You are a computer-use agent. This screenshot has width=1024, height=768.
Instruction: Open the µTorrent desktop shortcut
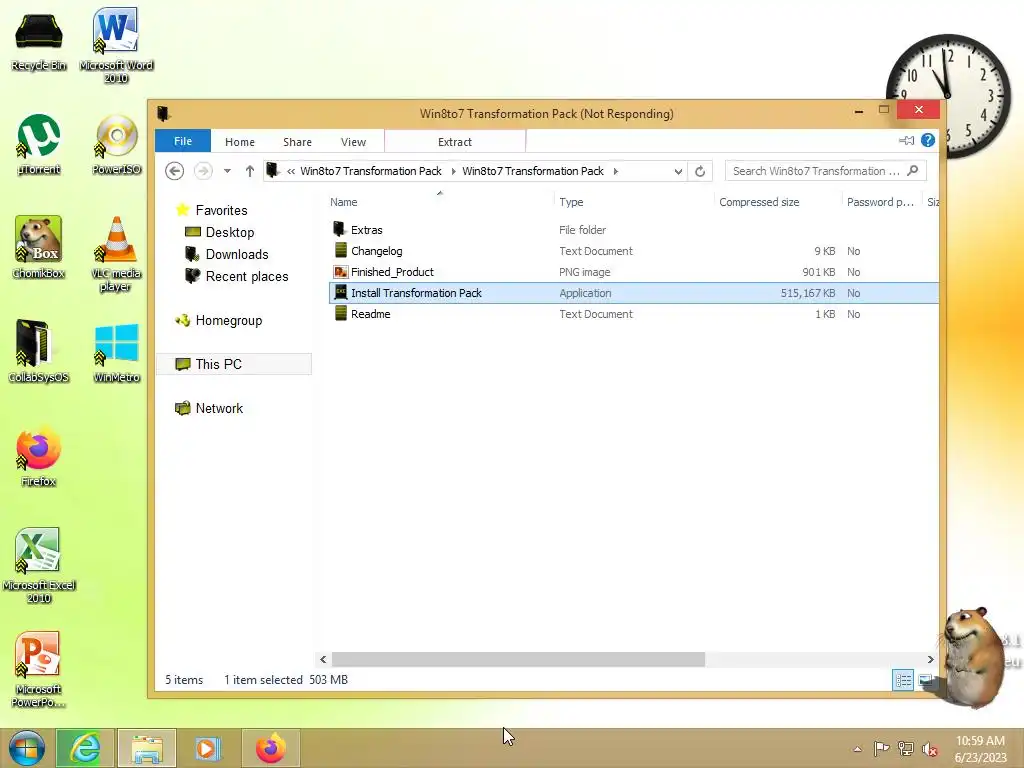click(x=39, y=145)
